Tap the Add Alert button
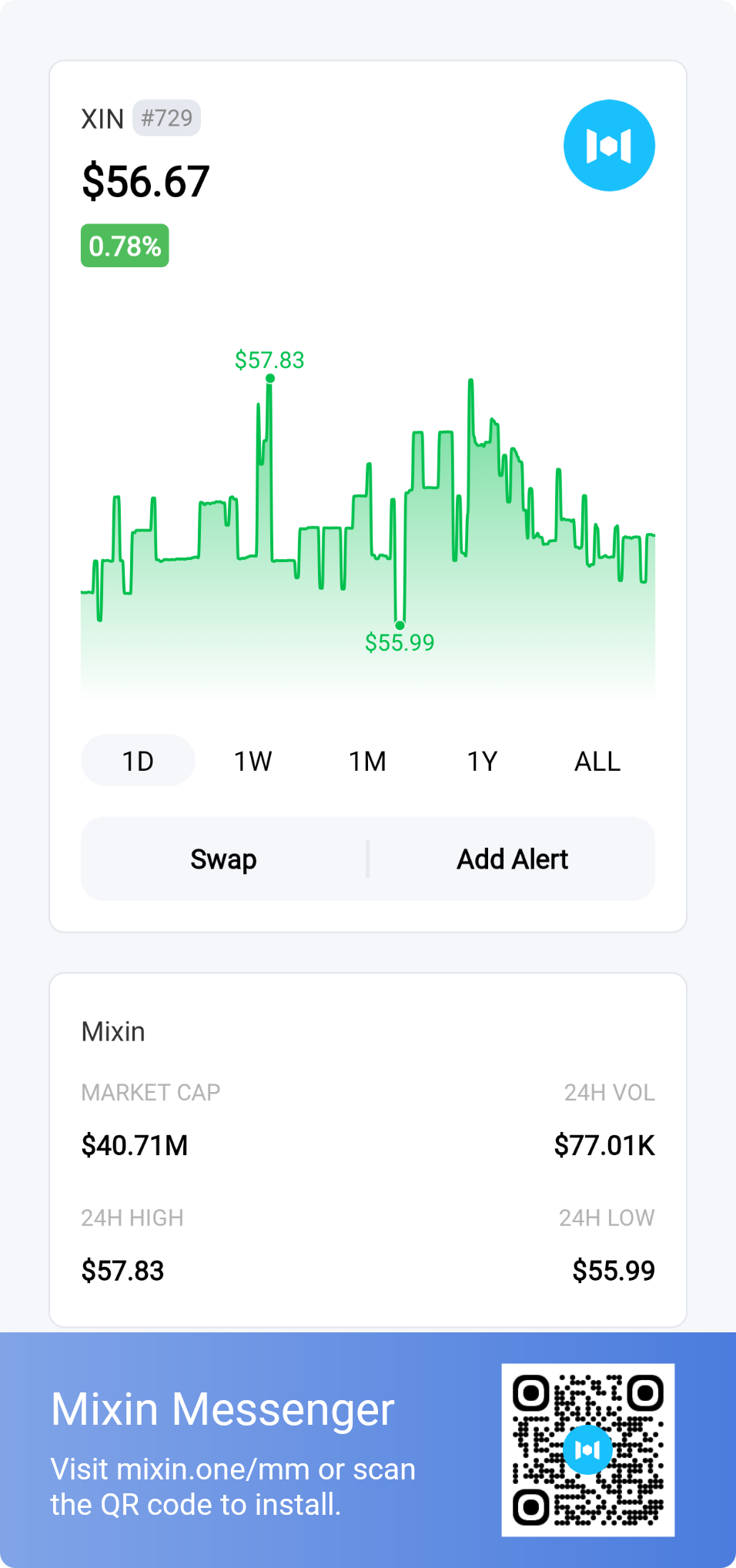 click(512, 859)
